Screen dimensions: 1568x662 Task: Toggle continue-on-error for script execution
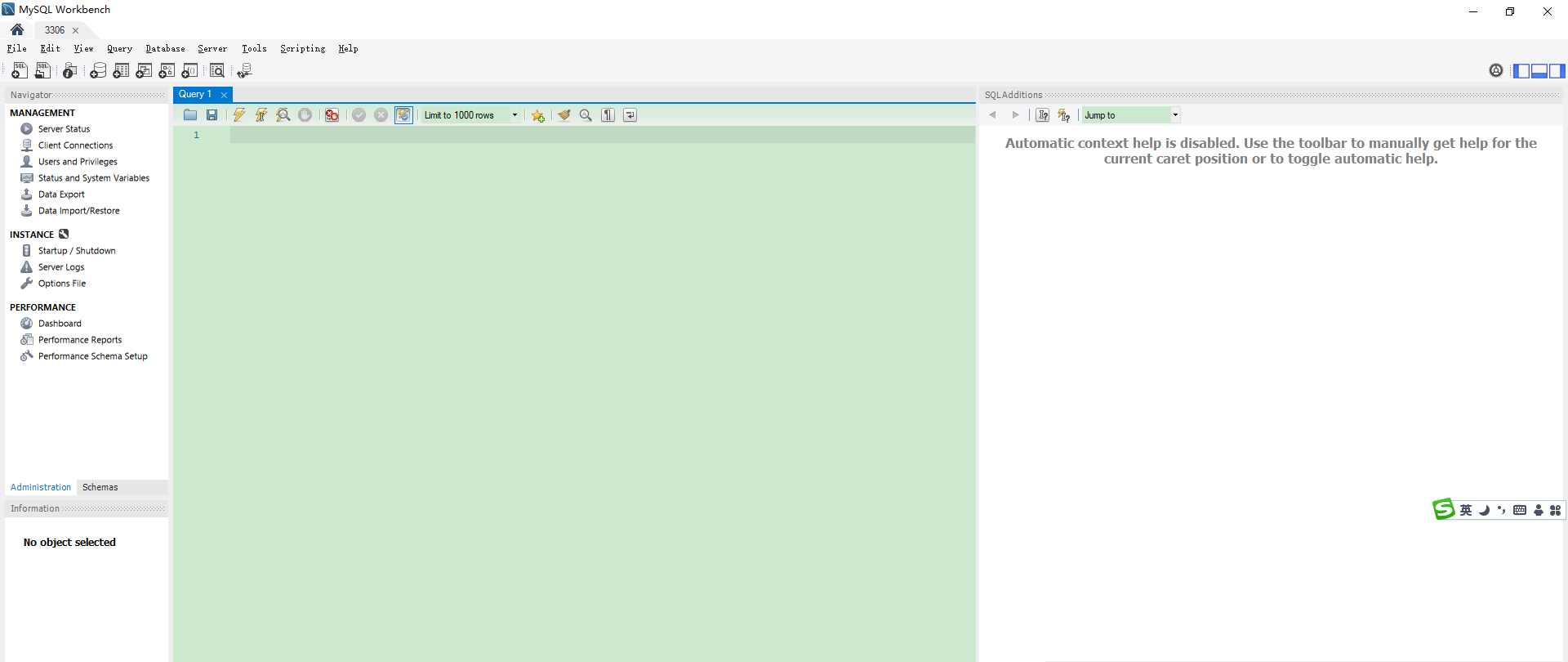(332, 115)
